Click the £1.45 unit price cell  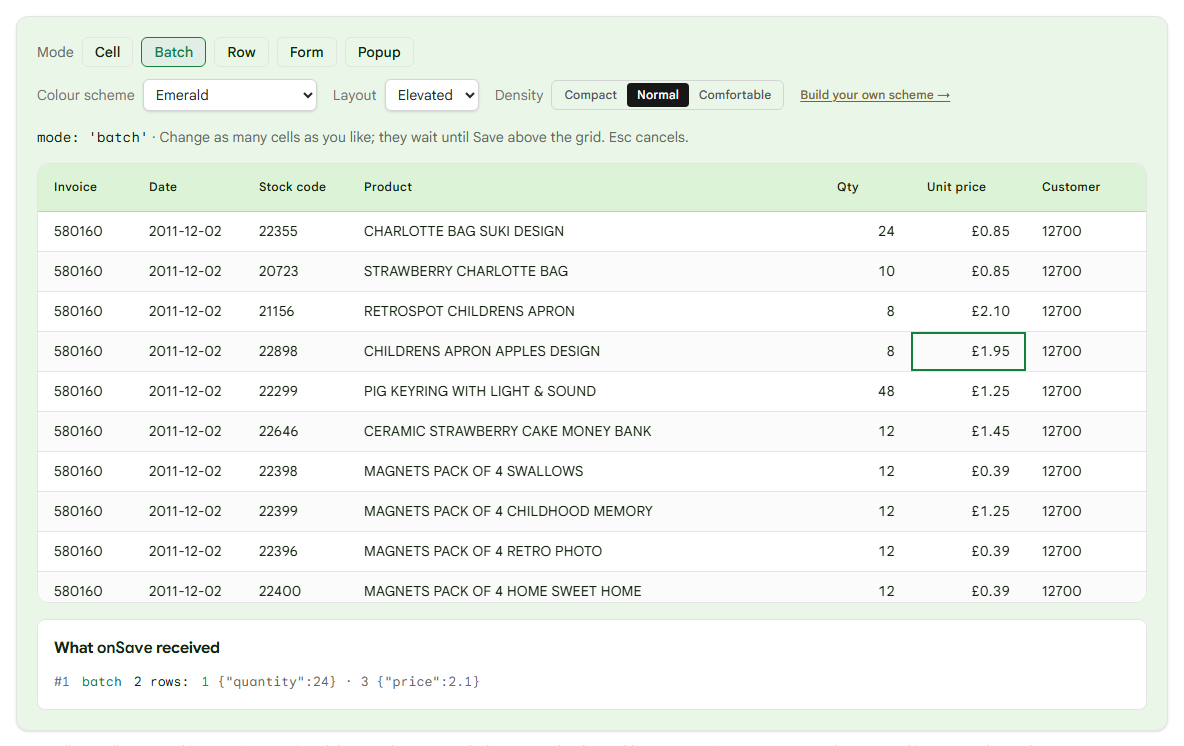[x=968, y=431]
